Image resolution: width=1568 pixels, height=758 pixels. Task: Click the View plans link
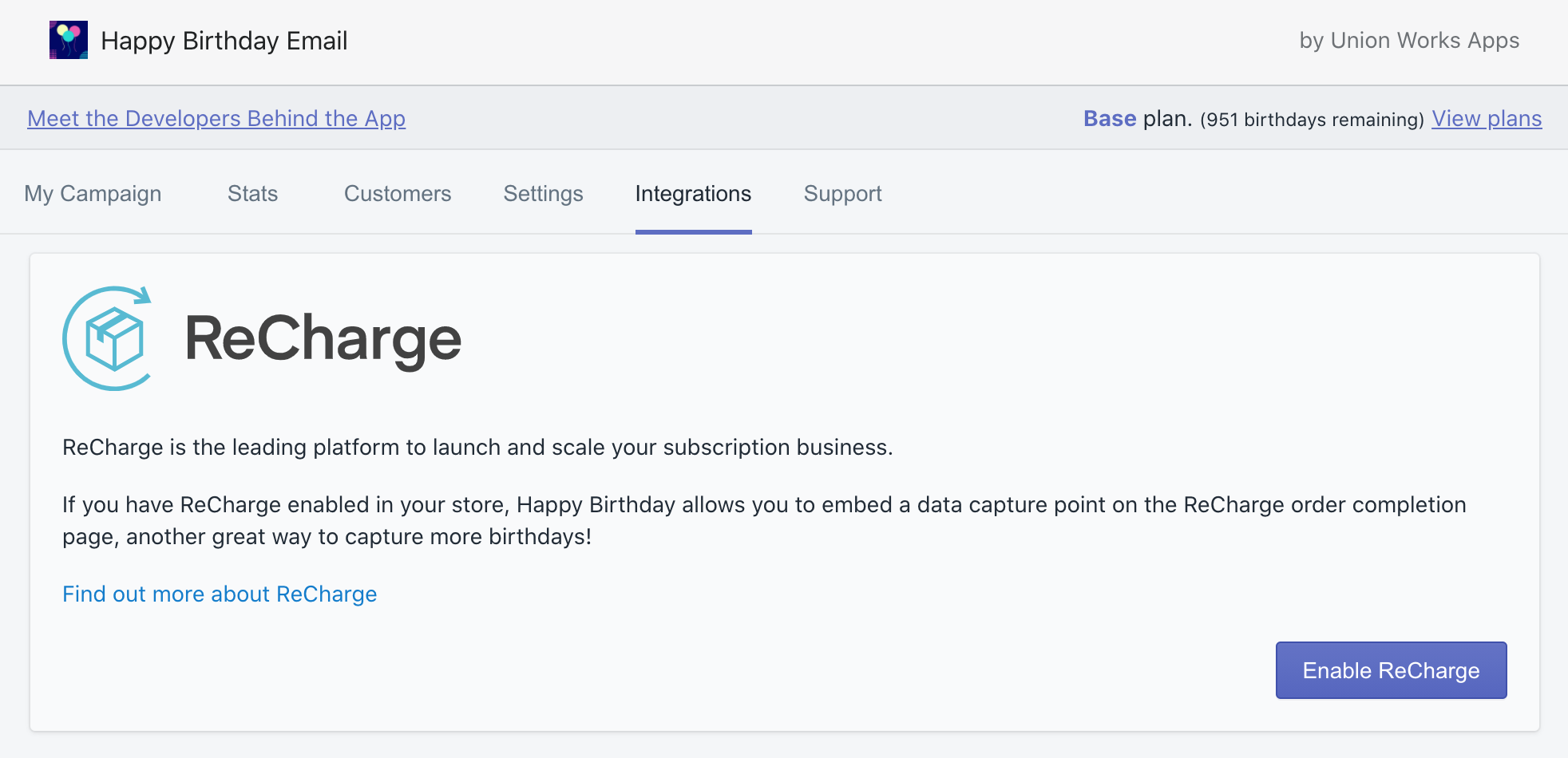[x=1486, y=119]
